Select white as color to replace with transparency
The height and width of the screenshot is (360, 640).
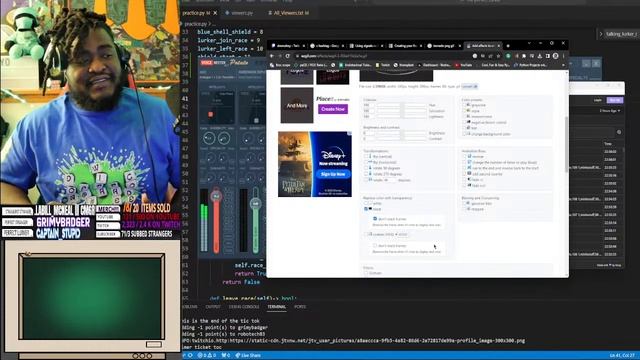[x=366, y=203]
